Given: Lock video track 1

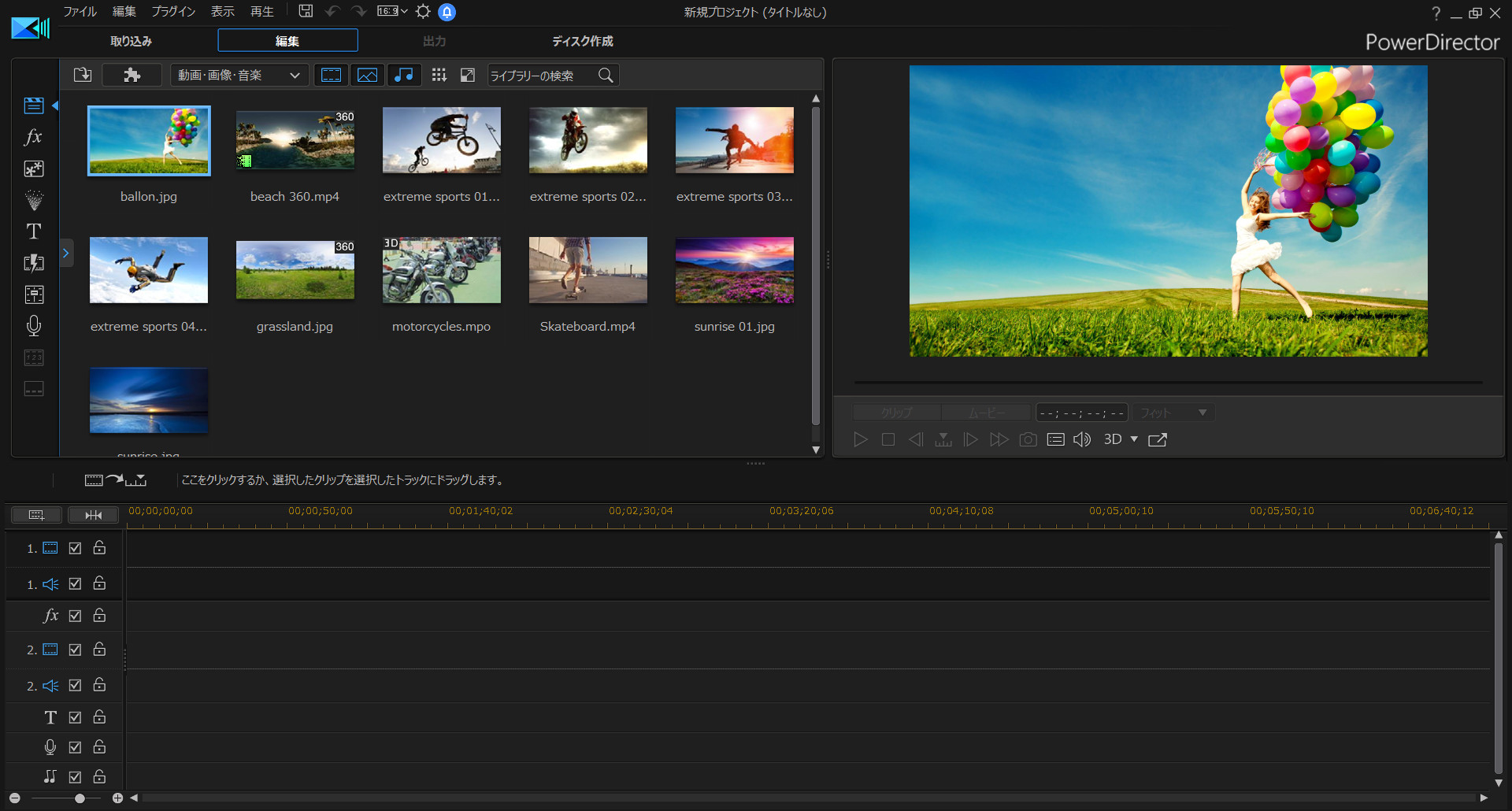Looking at the screenshot, I should pos(99,547).
